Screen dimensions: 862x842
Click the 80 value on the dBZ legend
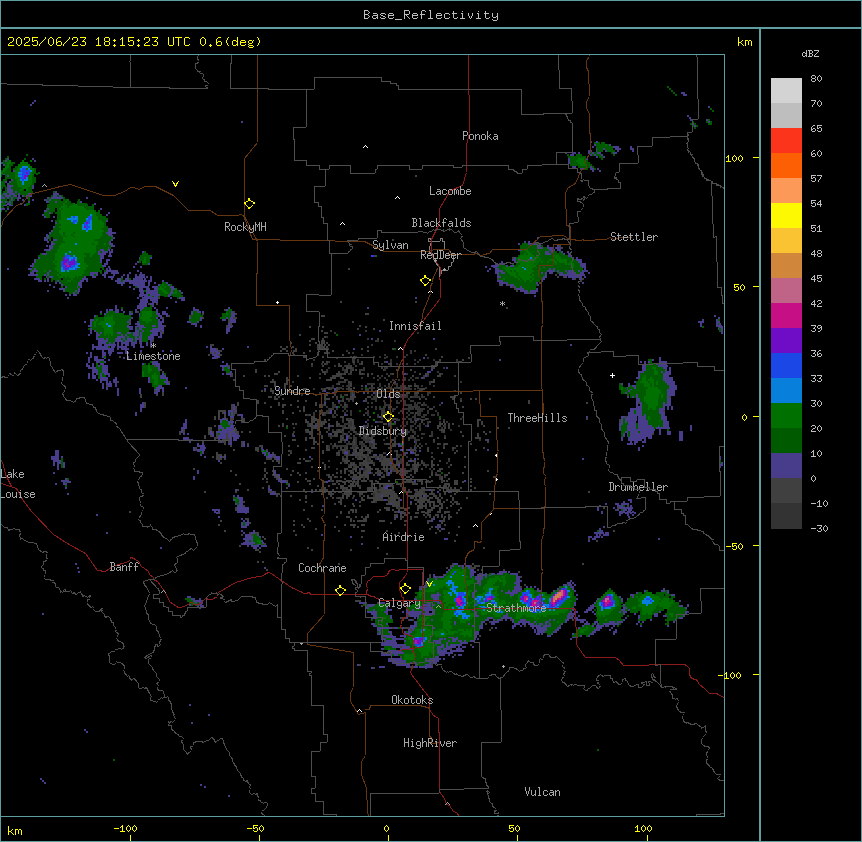click(x=816, y=79)
